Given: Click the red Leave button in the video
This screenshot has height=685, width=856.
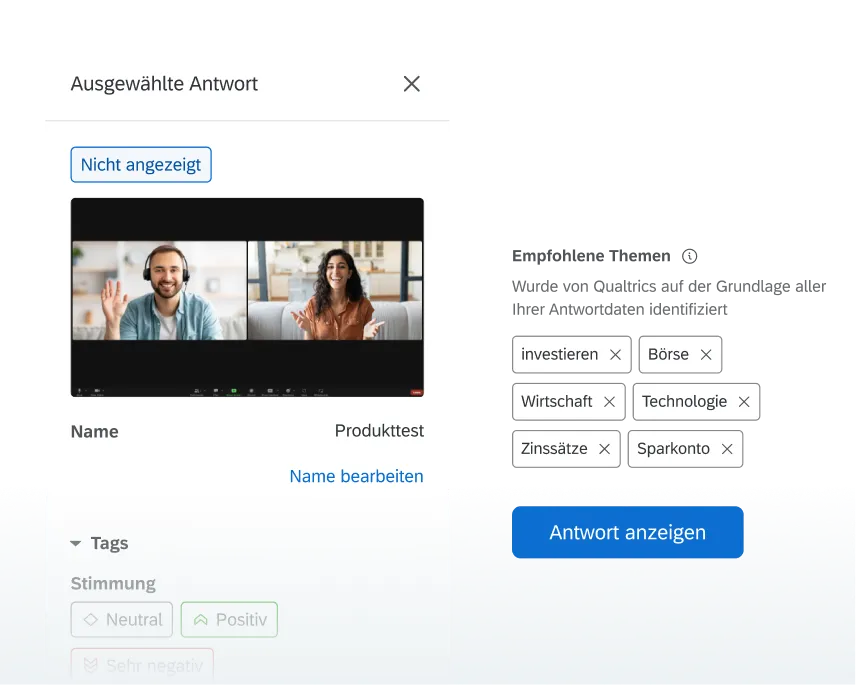Looking at the screenshot, I should pos(416,390).
